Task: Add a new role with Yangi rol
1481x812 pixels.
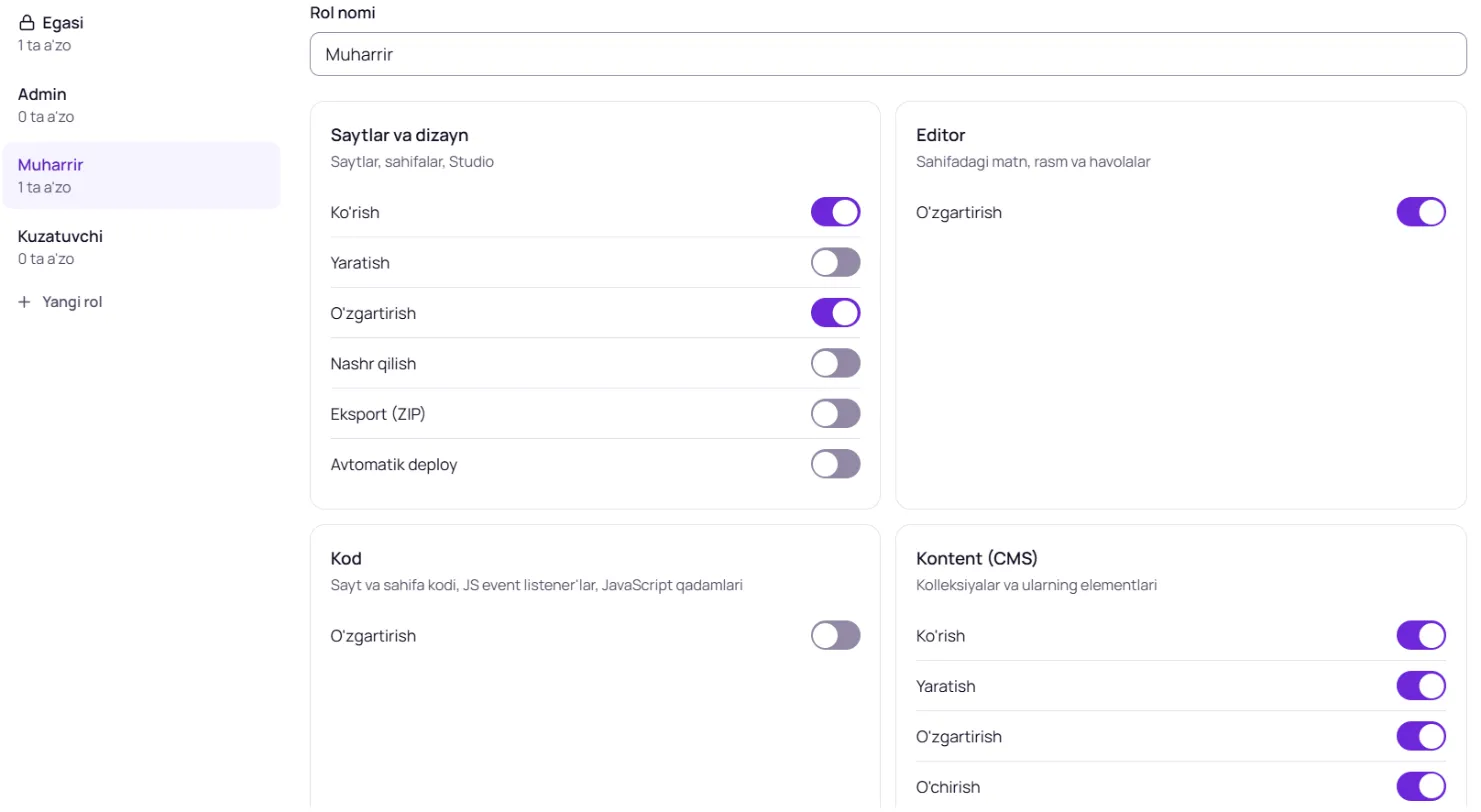Action: (x=60, y=302)
